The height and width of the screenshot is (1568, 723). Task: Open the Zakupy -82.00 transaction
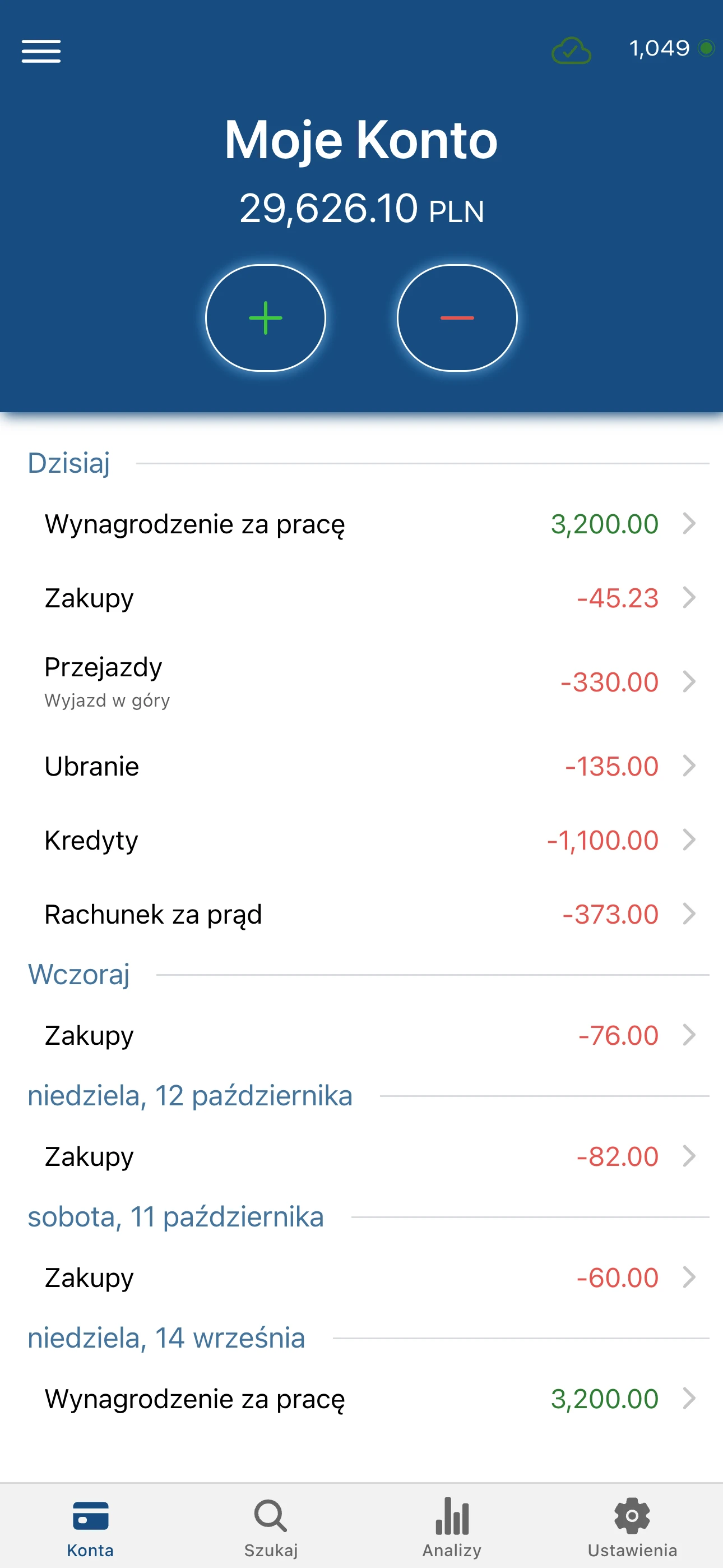coord(361,1156)
